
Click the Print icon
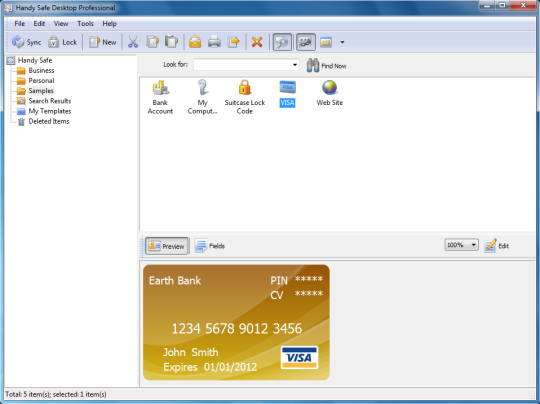click(x=214, y=42)
